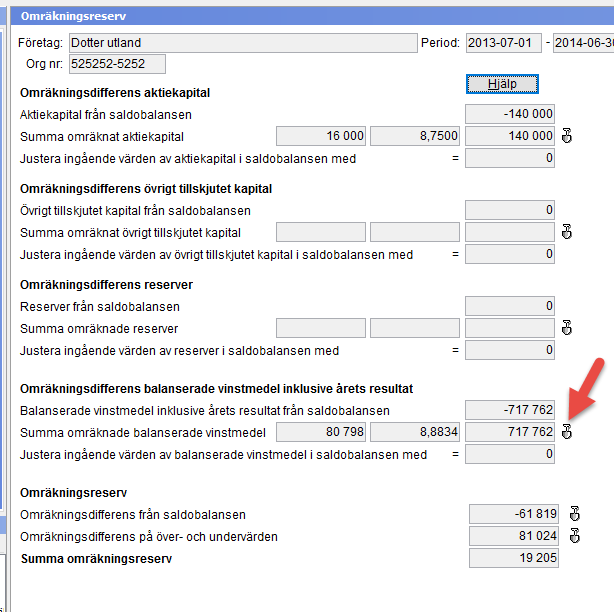Click the Hjälp button

[502, 84]
